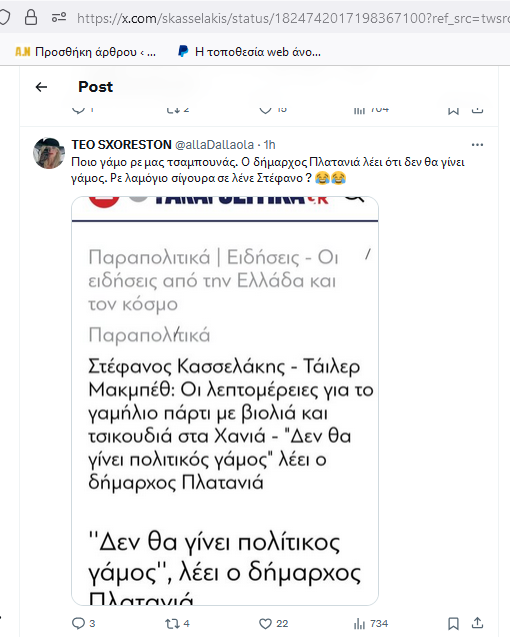Open the Η τοποθεσία web bookmark

250,52
